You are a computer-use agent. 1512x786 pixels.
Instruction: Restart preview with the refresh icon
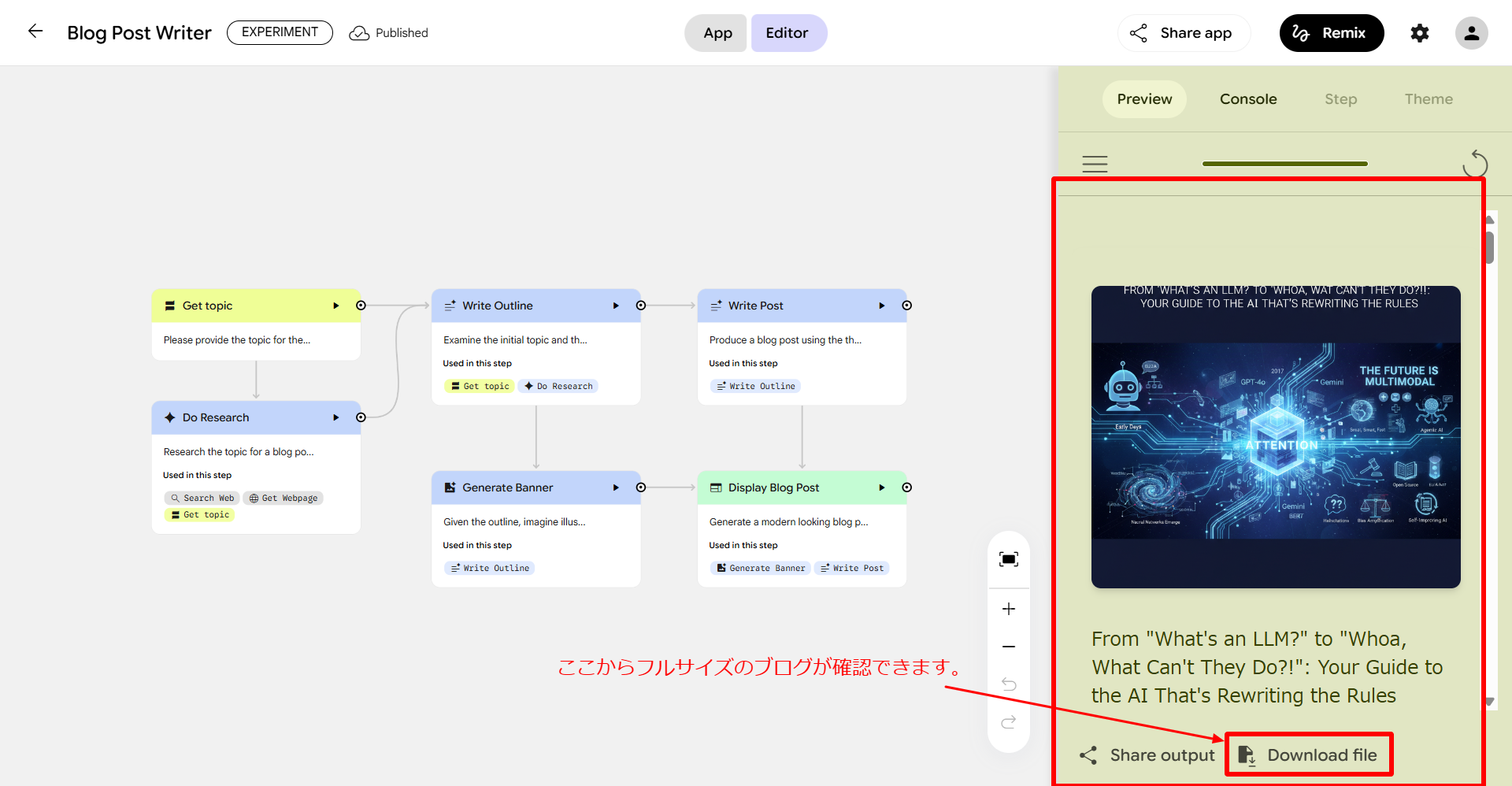(x=1474, y=164)
